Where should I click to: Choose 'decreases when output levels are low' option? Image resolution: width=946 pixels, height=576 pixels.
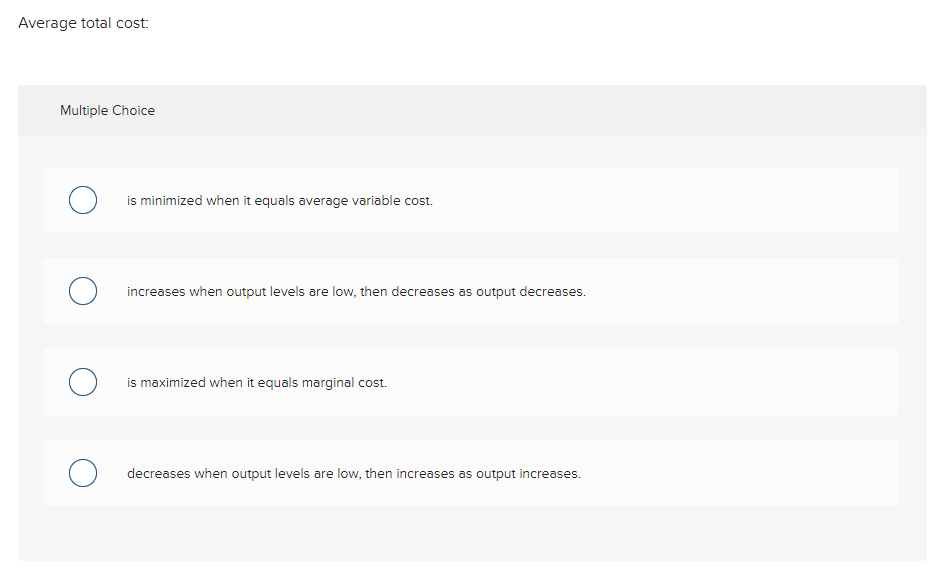(x=83, y=473)
